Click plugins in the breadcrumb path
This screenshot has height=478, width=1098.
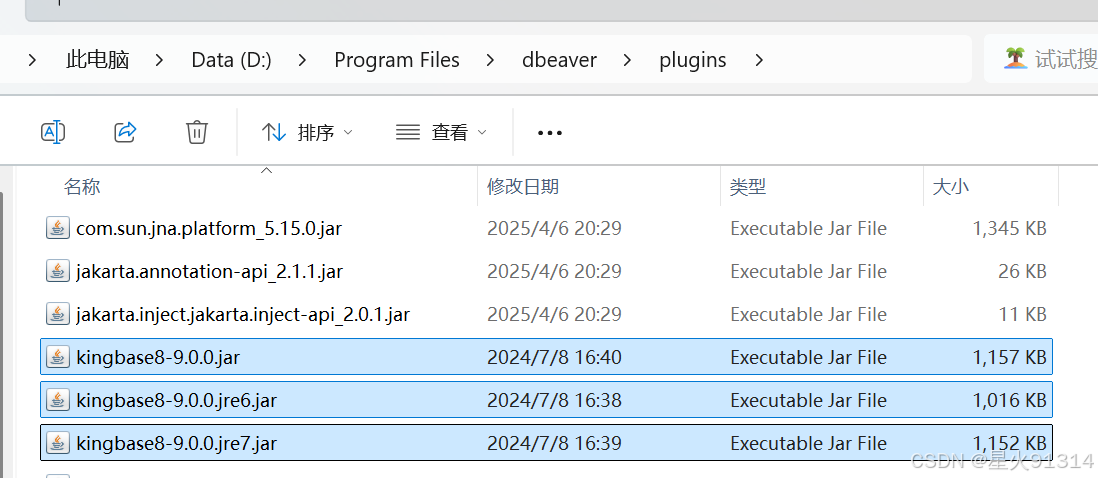(x=693, y=60)
